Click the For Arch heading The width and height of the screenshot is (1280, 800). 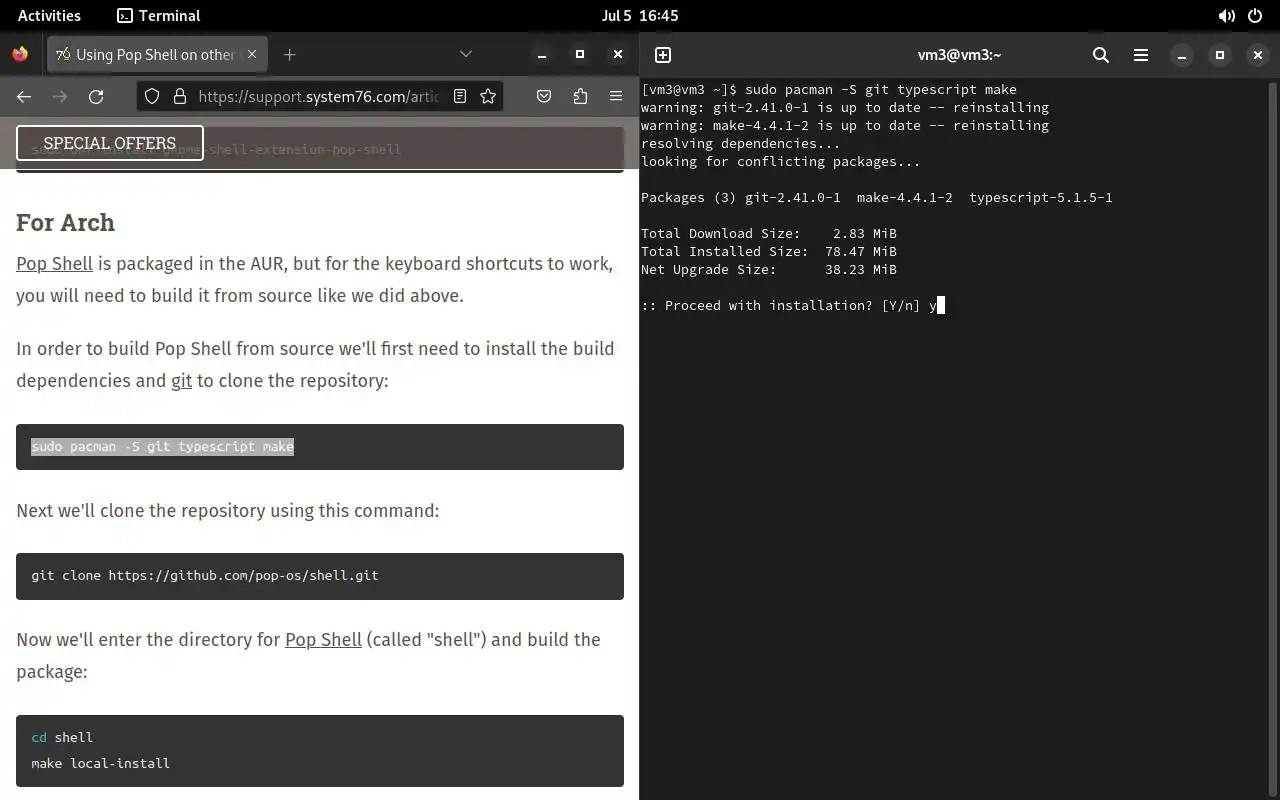(x=65, y=222)
